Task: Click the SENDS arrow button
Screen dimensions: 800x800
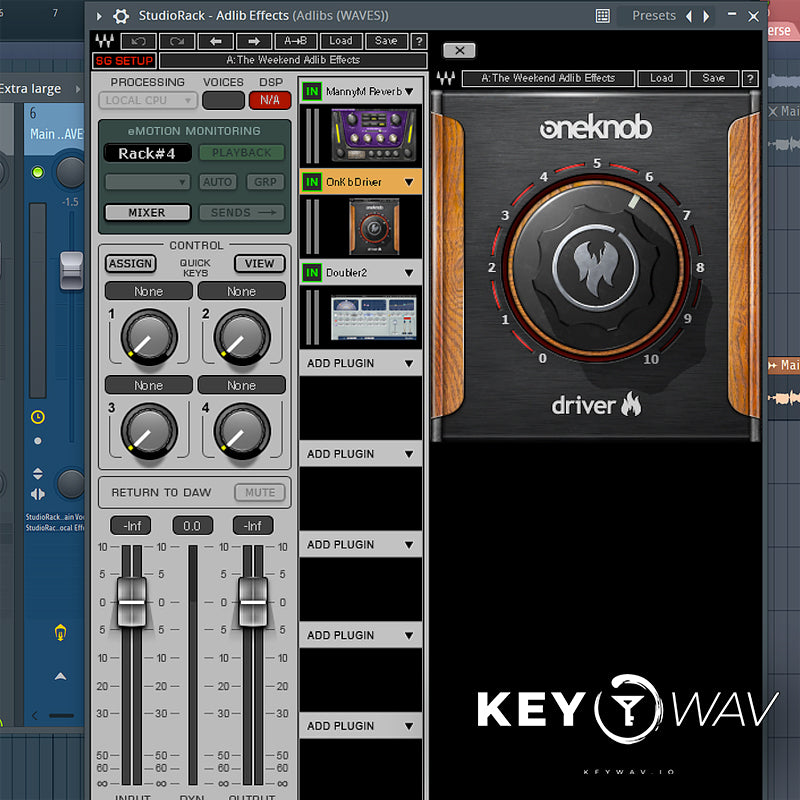Action: coord(241,213)
